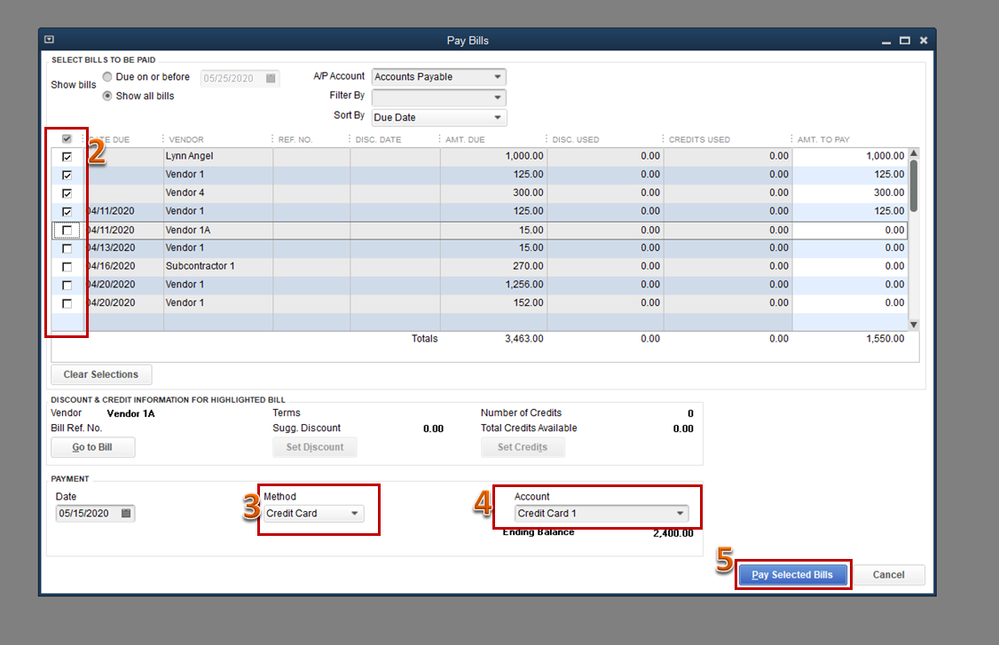The image size is (999, 645).
Task: Open the payment date calendar picker
Action: coord(126,513)
